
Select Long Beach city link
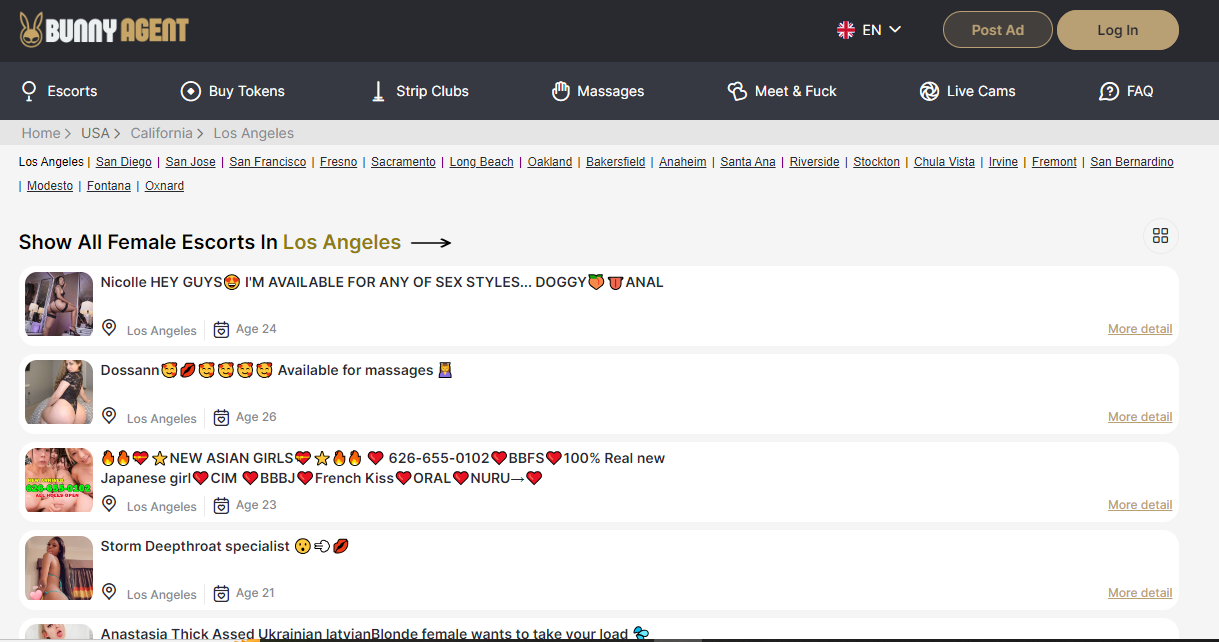pyautogui.click(x=482, y=162)
